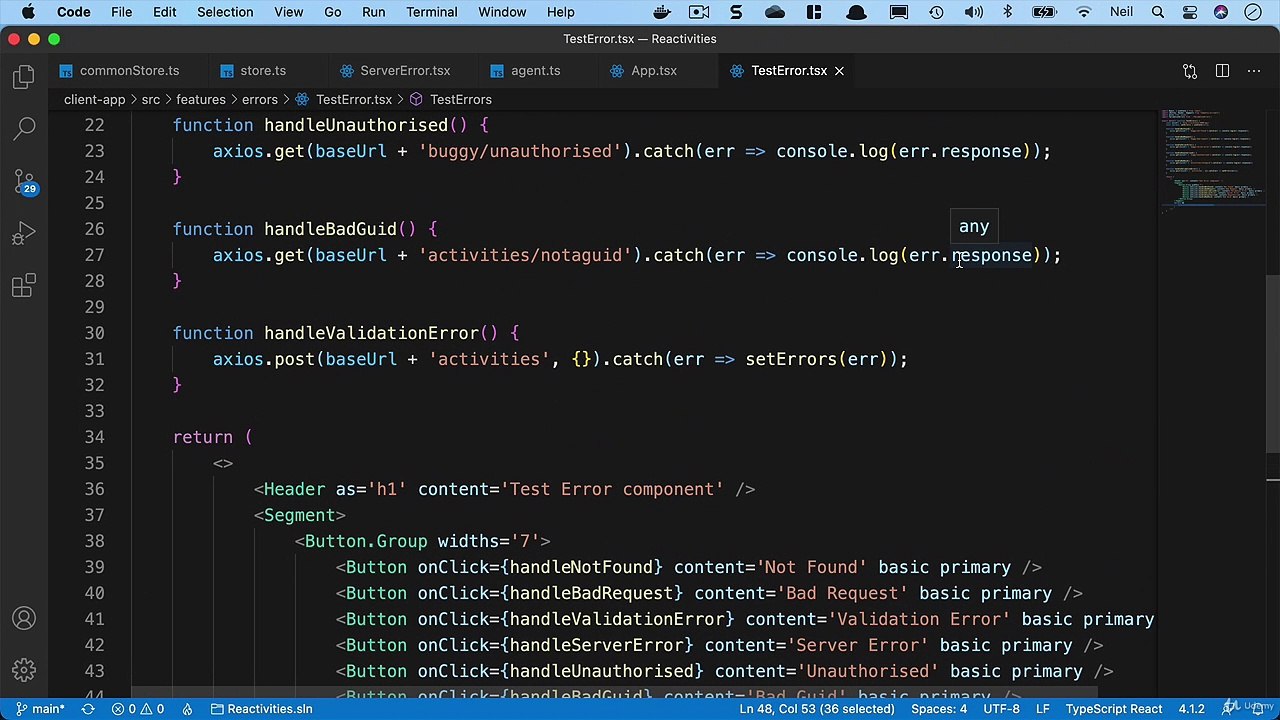
Task: Open the View menu
Action: coord(288,12)
